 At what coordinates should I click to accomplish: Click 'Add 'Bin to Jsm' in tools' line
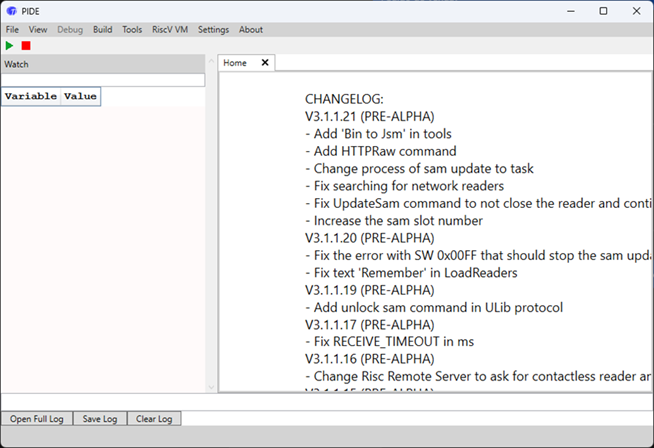click(378, 134)
